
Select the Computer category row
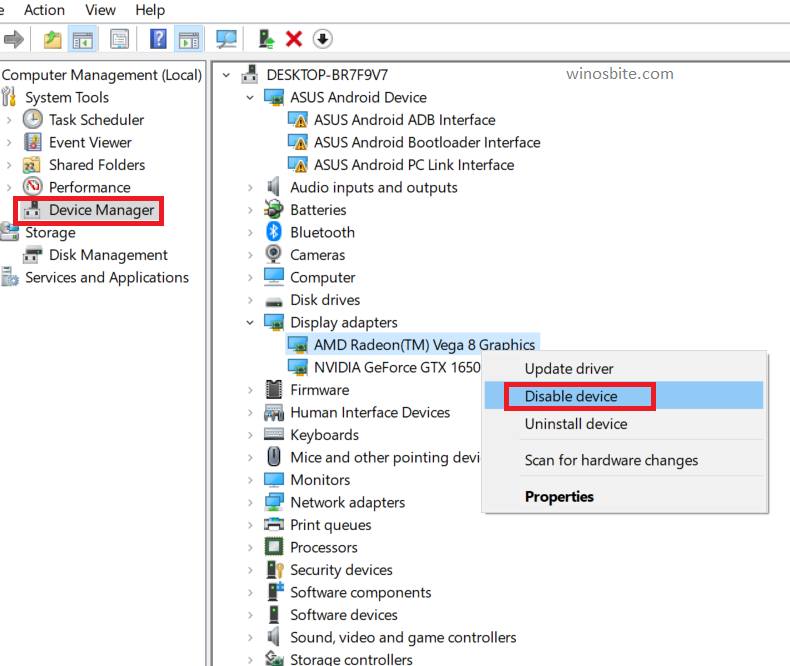pos(322,278)
